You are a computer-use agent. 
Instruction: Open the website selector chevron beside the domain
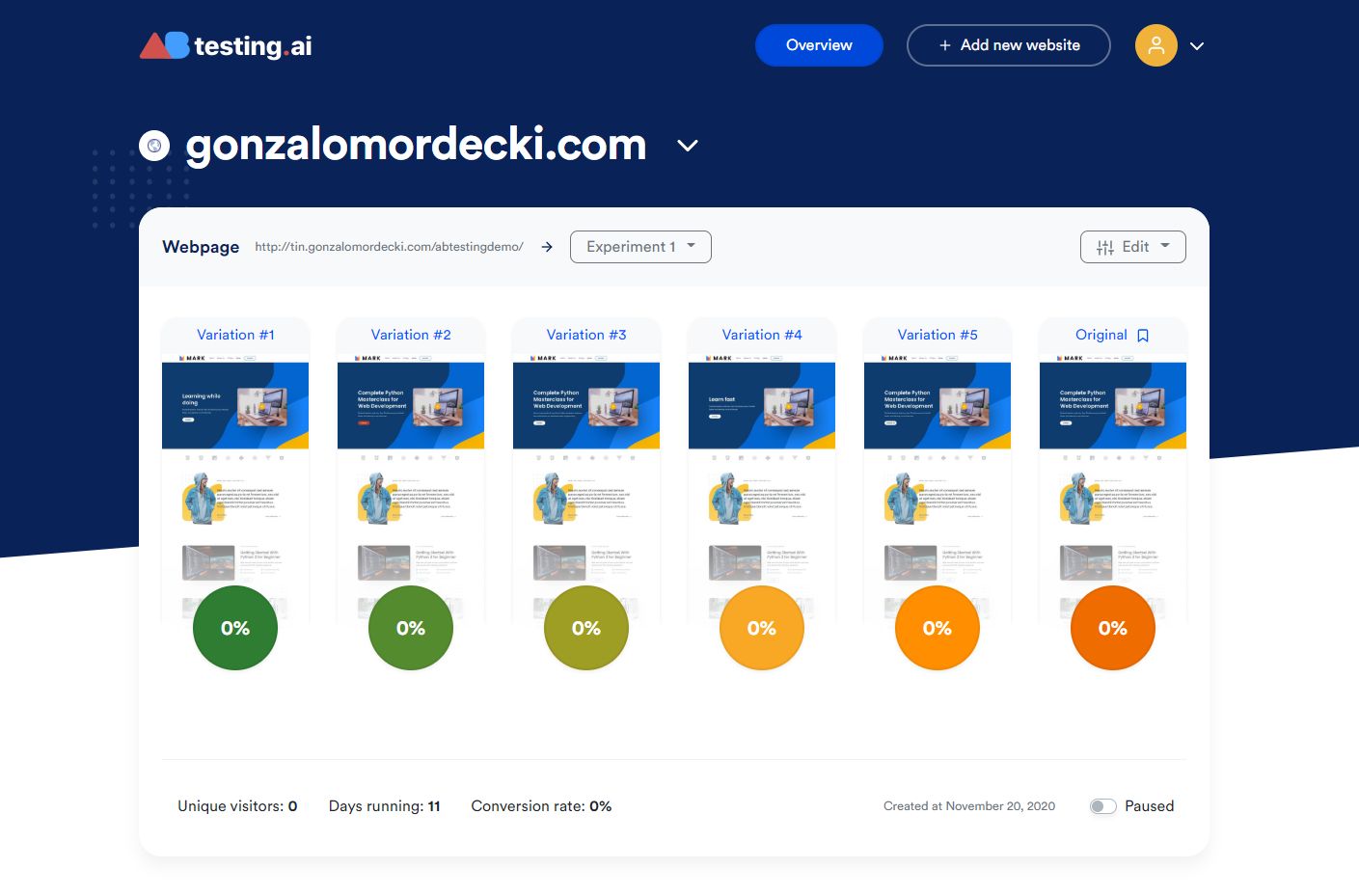[687, 147]
